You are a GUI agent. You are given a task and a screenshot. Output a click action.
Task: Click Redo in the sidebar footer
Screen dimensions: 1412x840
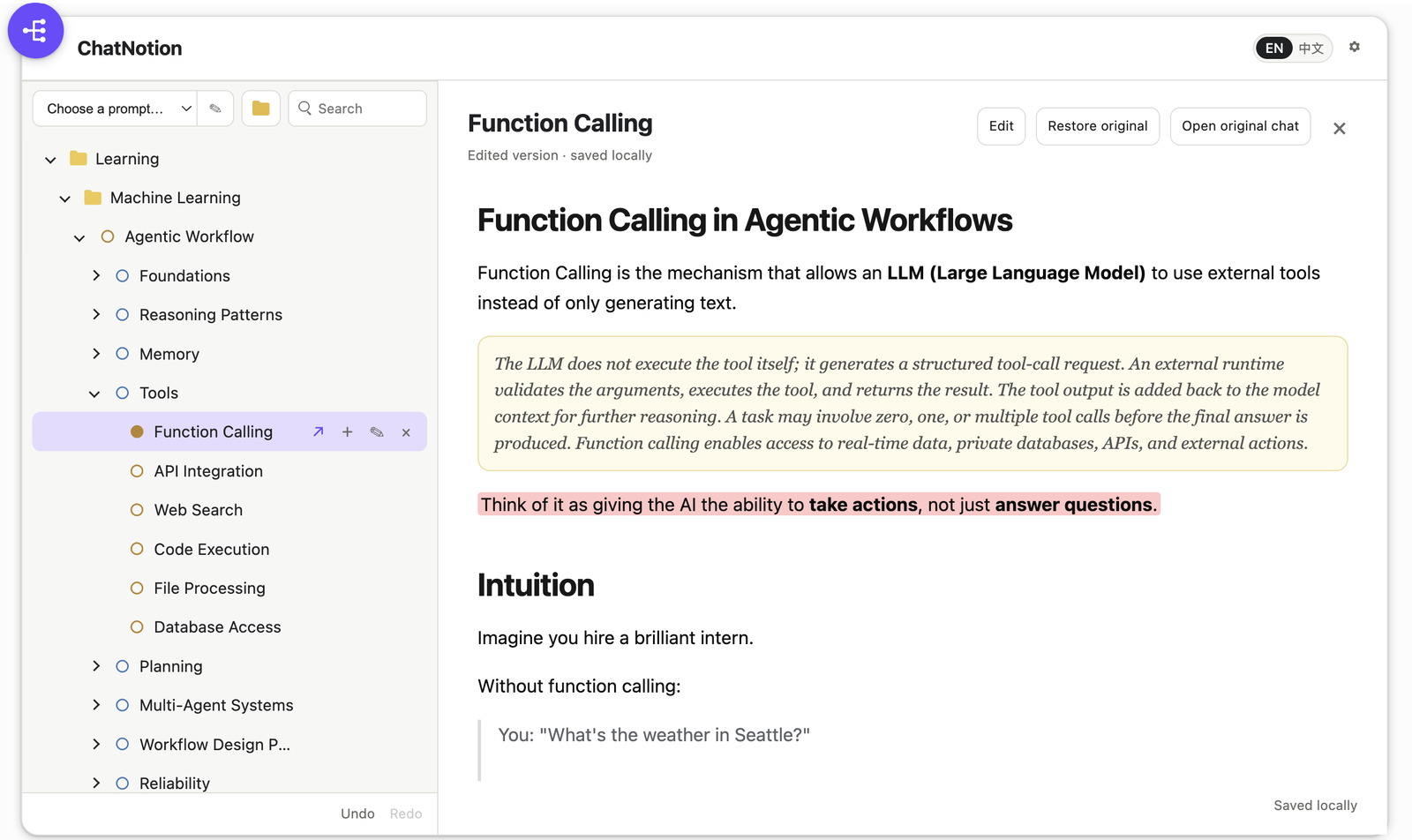(406, 814)
